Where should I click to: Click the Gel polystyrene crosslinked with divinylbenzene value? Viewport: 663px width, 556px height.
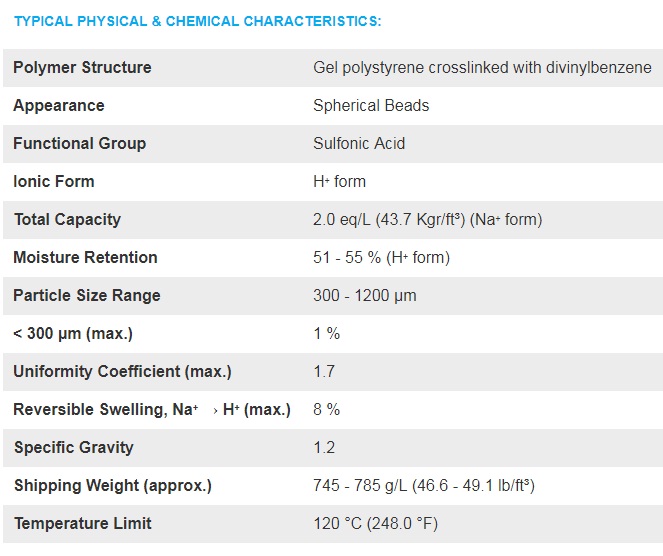(482, 68)
